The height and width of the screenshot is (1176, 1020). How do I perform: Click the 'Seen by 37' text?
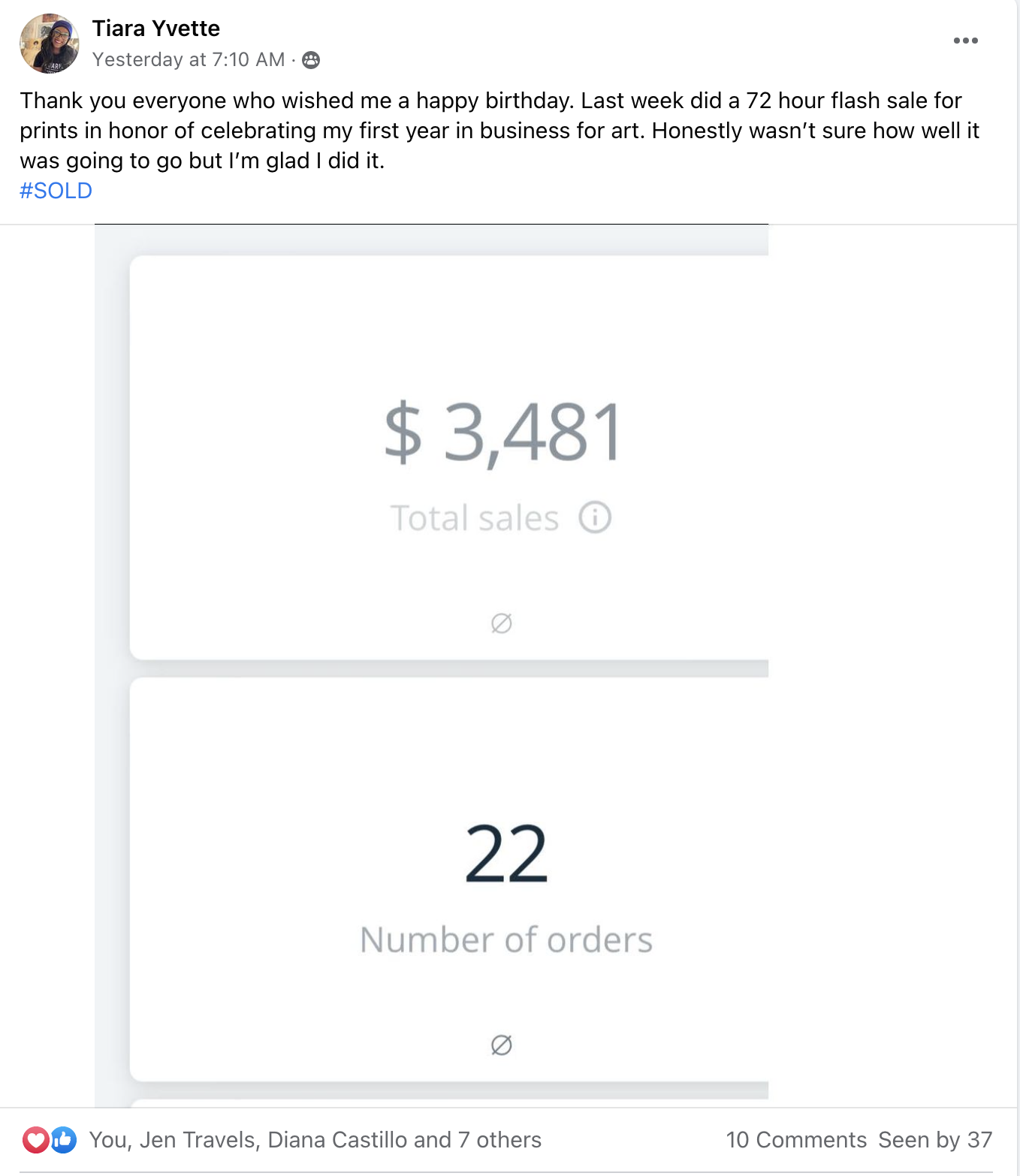pyautogui.click(x=935, y=1140)
